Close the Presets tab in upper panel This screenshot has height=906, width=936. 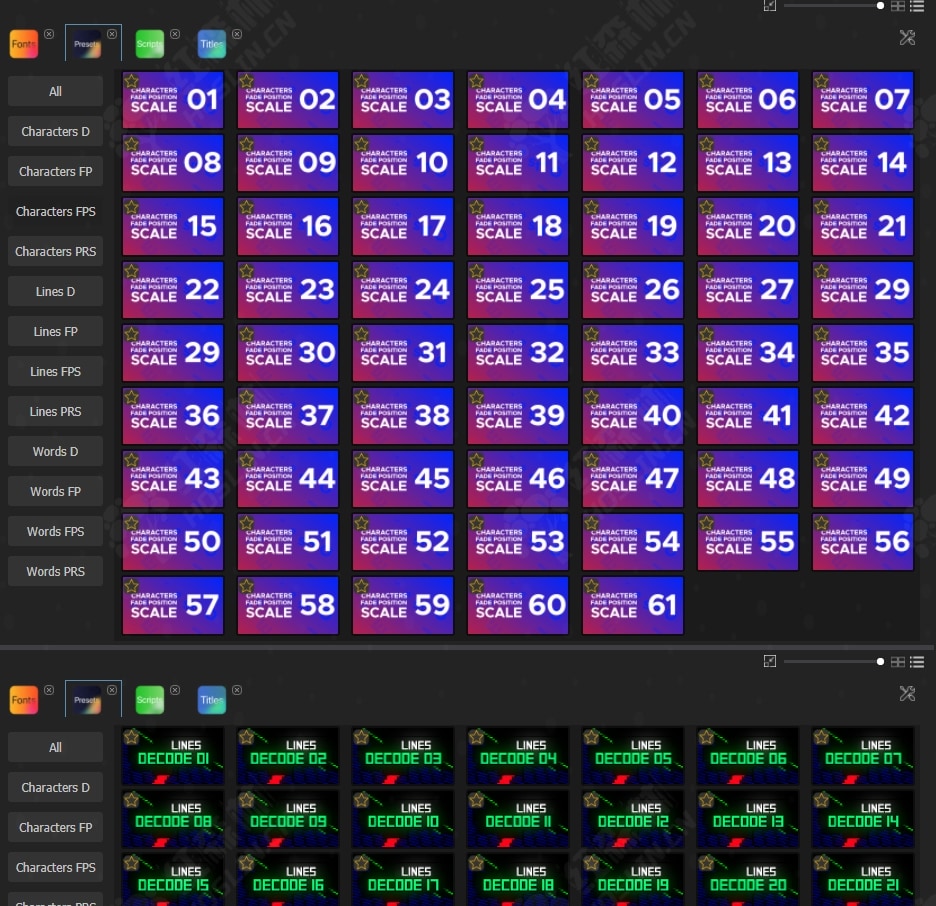click(x=112, y=34)
